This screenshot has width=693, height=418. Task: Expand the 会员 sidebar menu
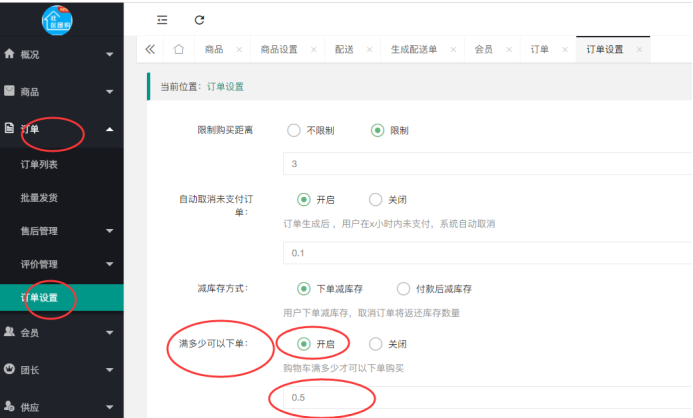click(x=61, y=332)
